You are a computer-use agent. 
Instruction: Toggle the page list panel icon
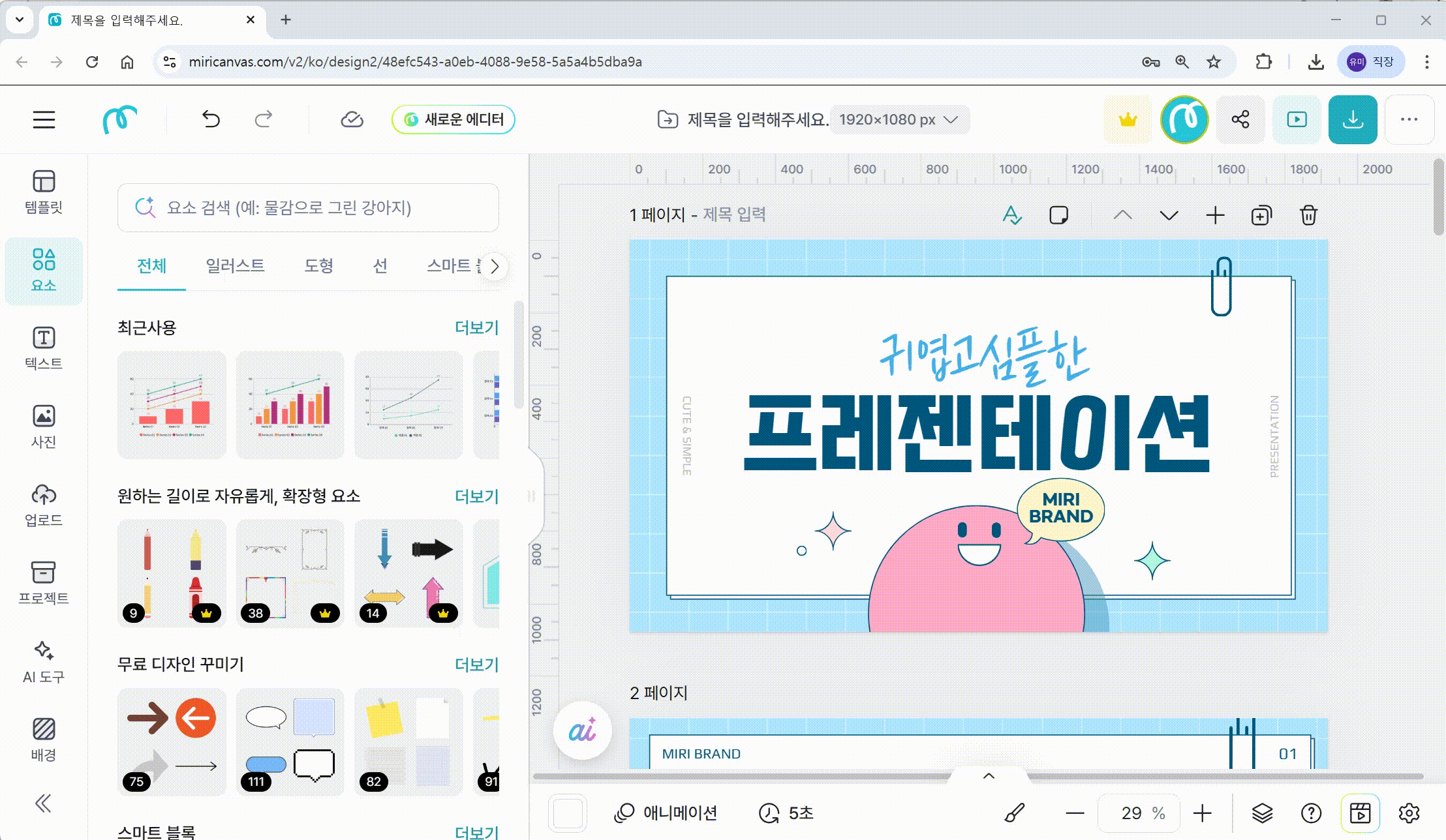pos(1360,813)
